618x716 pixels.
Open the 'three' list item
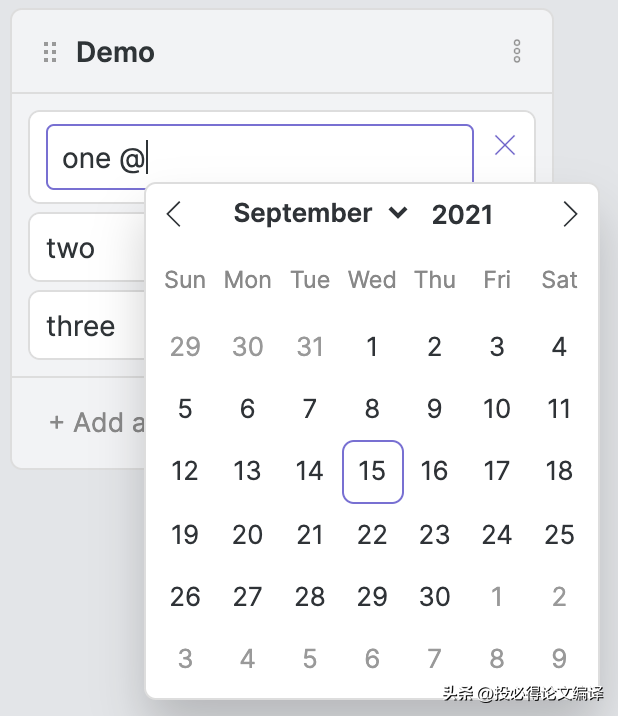coord(88,326)
